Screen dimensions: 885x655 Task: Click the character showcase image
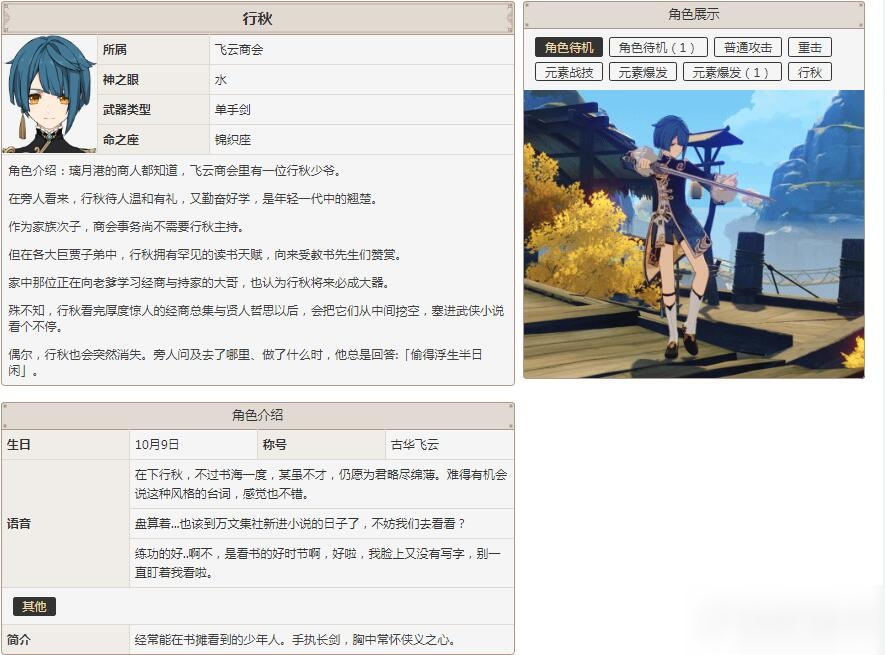click(694, 234)
